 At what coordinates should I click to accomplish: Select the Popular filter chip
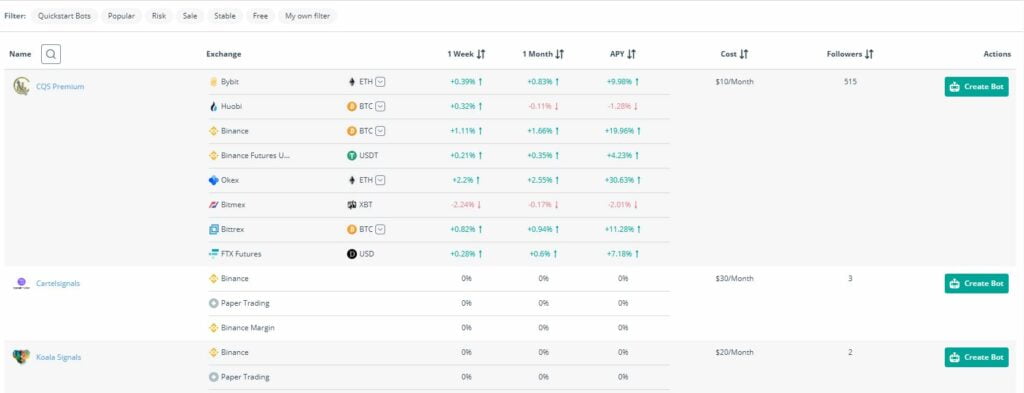click(x=121, y=16)
